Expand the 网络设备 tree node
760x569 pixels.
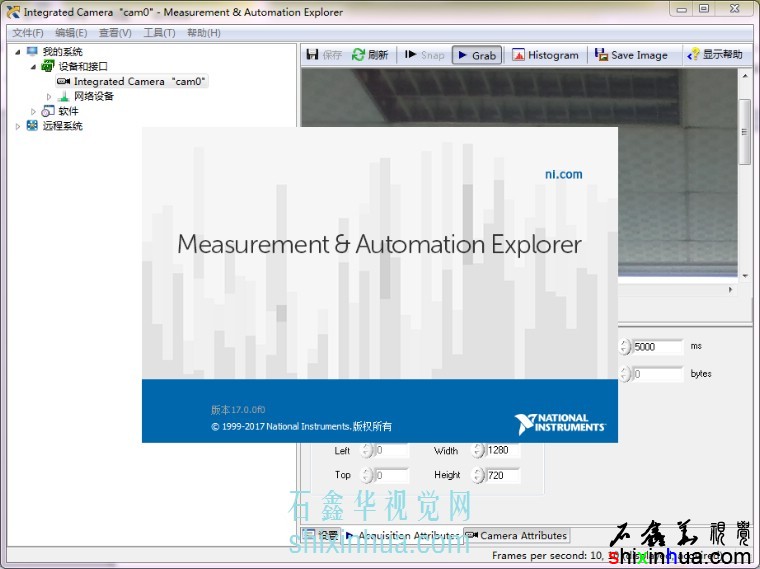click(48, 97)
